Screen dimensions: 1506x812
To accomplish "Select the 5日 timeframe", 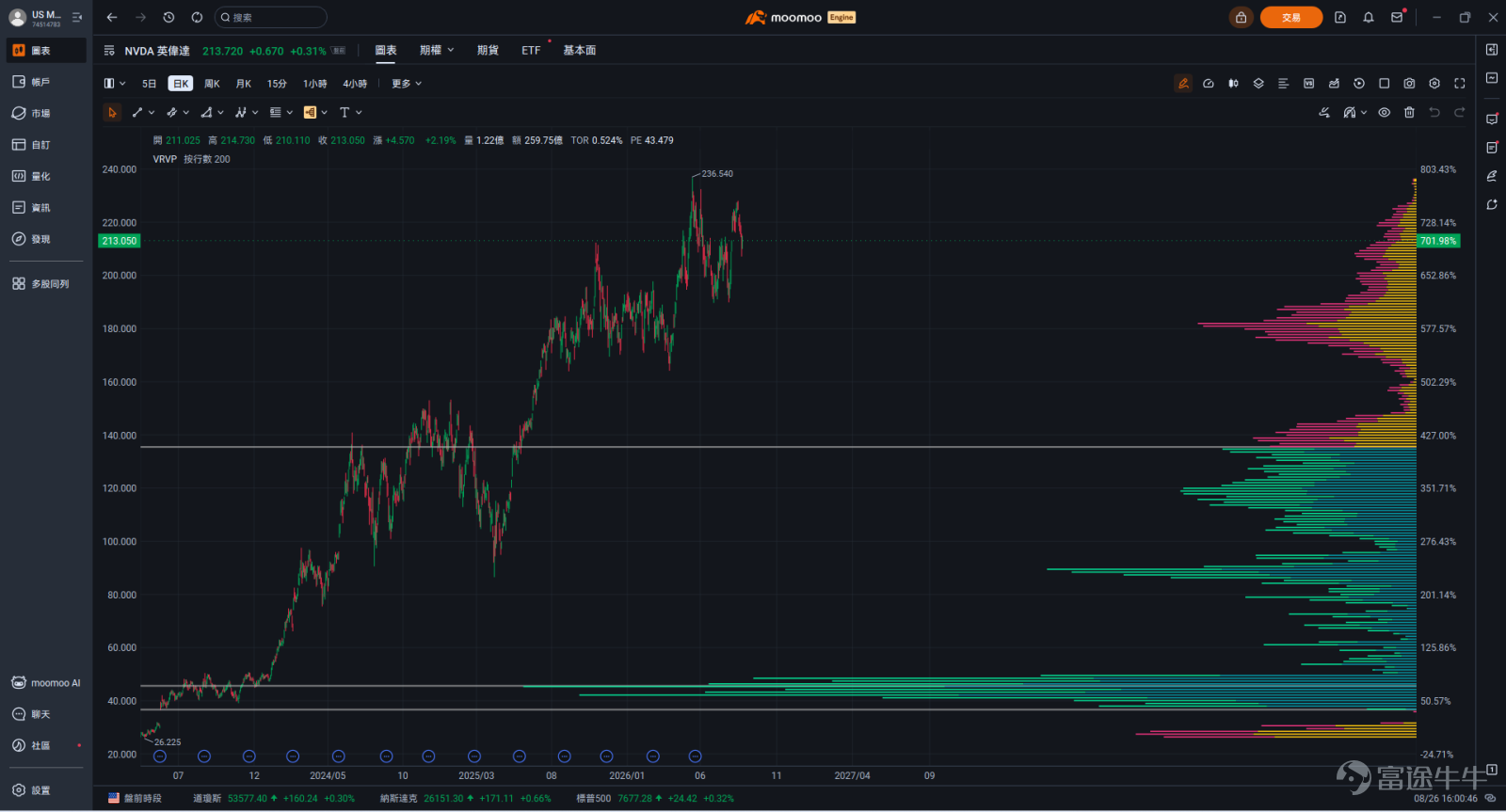I will click(x=149, y=84).
